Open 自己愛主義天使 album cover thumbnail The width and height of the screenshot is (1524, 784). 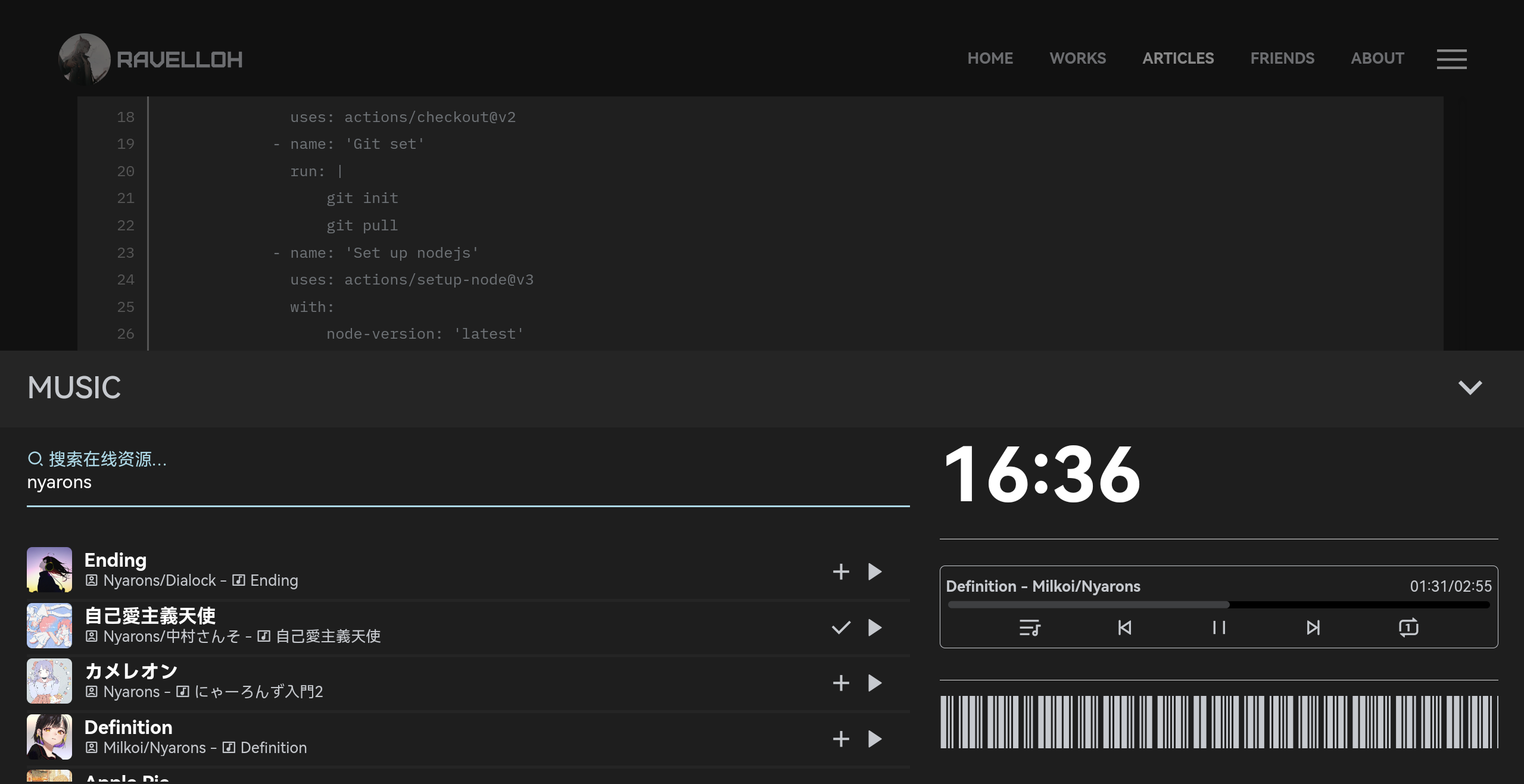click(49, 626)
